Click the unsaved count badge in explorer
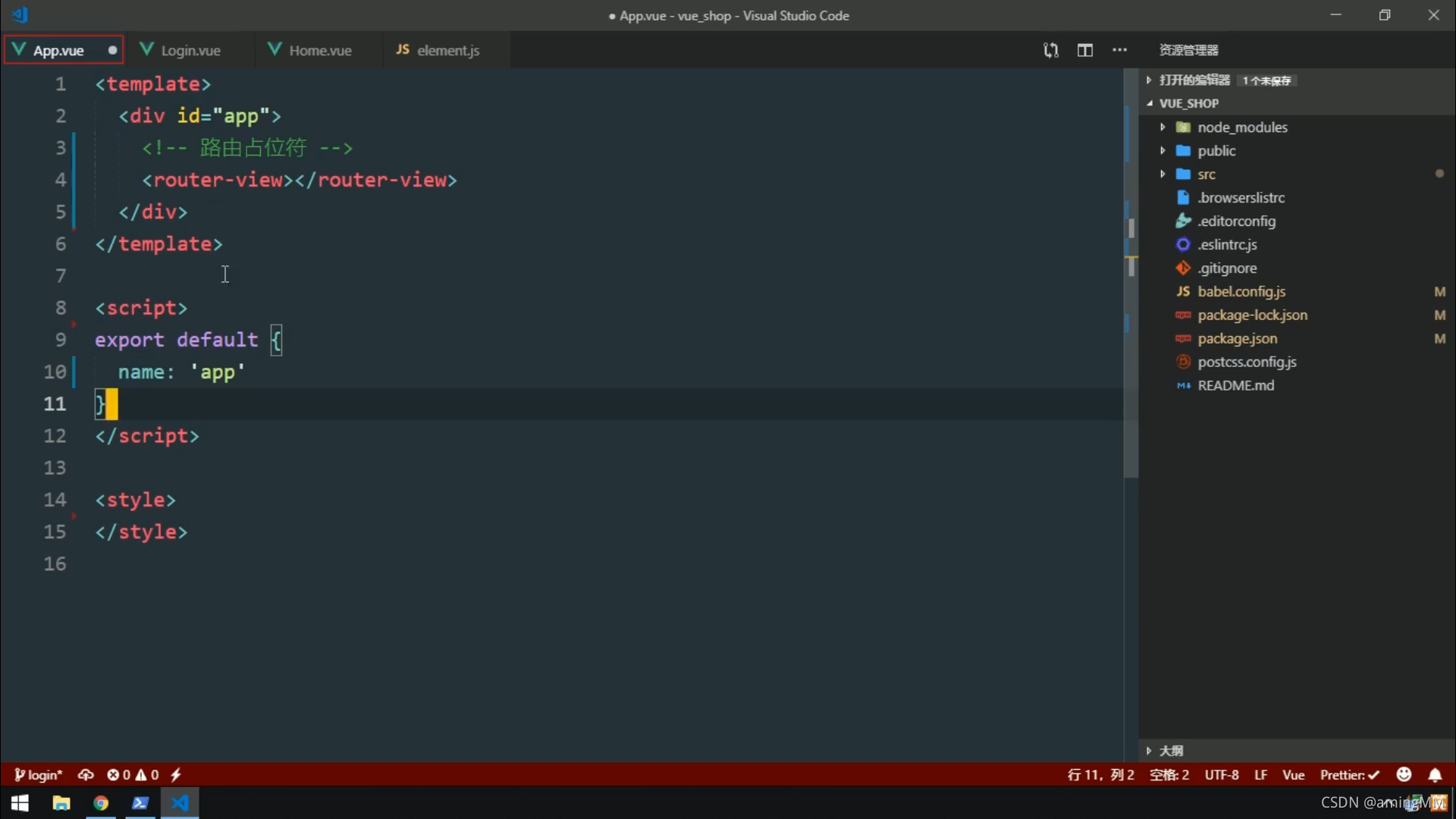Image resolution: width=1456 pixels, height=819 pixels. (x=1266, y=80)
